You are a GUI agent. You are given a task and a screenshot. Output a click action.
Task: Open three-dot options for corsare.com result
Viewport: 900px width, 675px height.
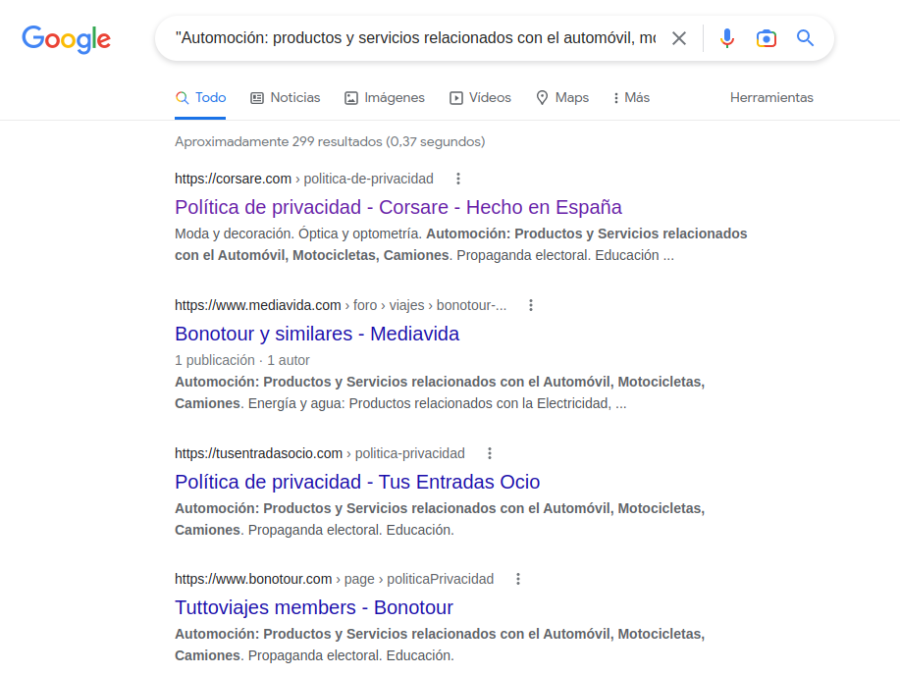pyautogui.click(x=458, y=179)
